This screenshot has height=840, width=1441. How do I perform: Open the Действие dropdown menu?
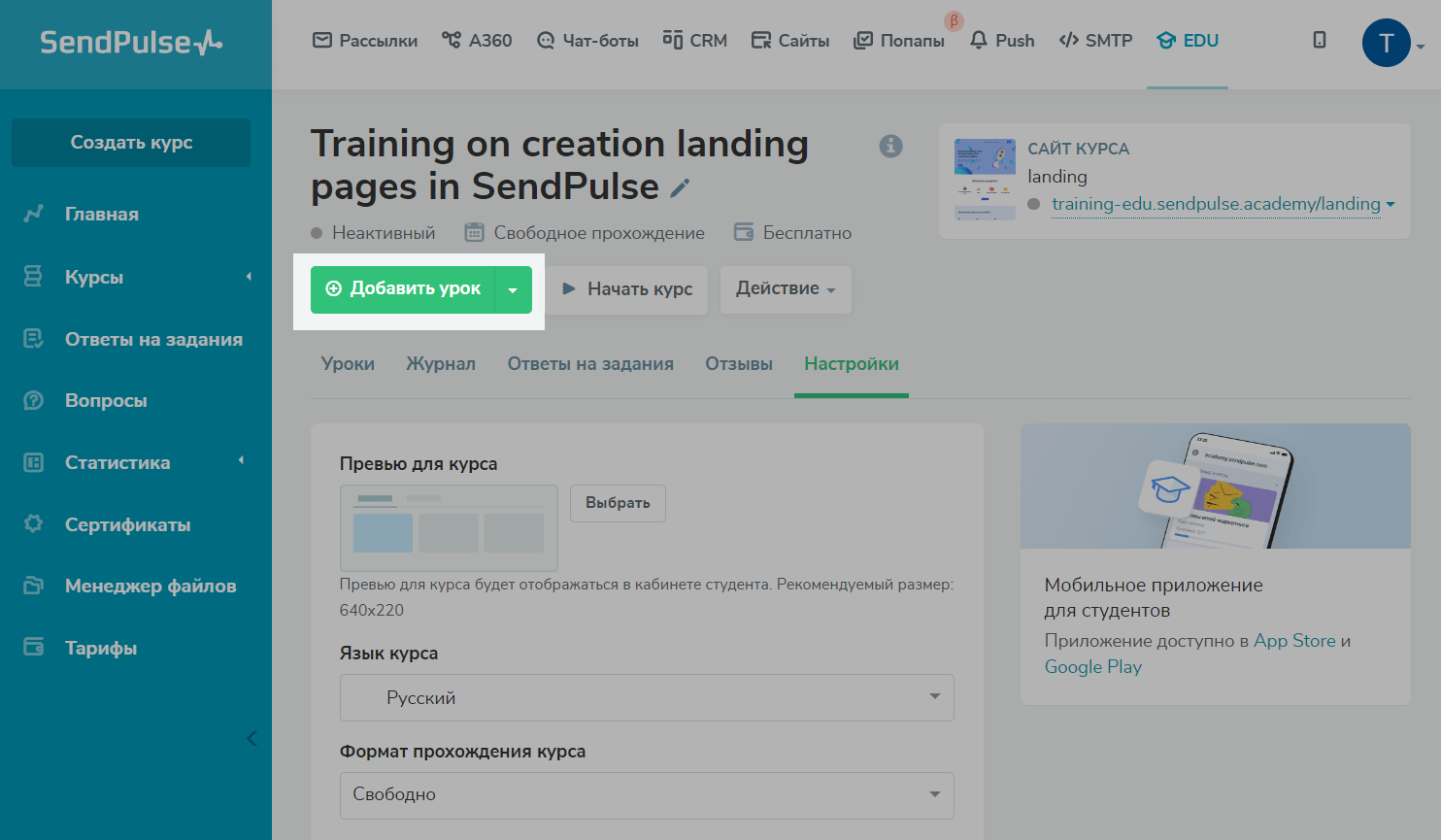(785, 289)
